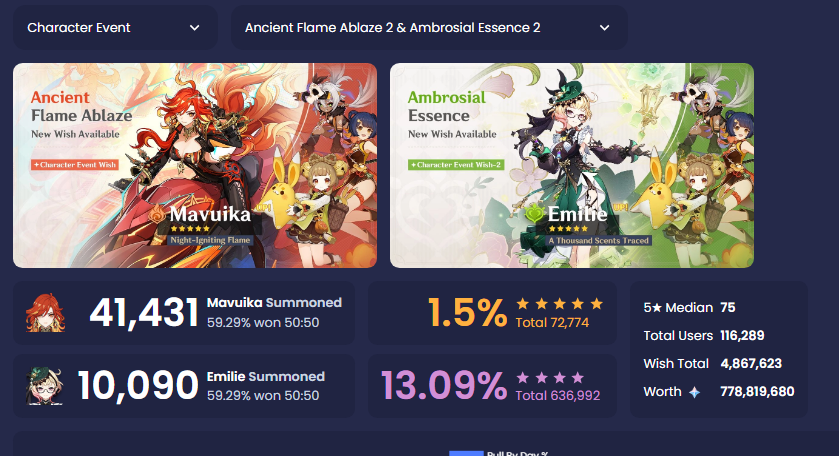Click the Dendro element icon beside Emilie
This screenshot has height=456, width=839.
(x=534, y=214)
